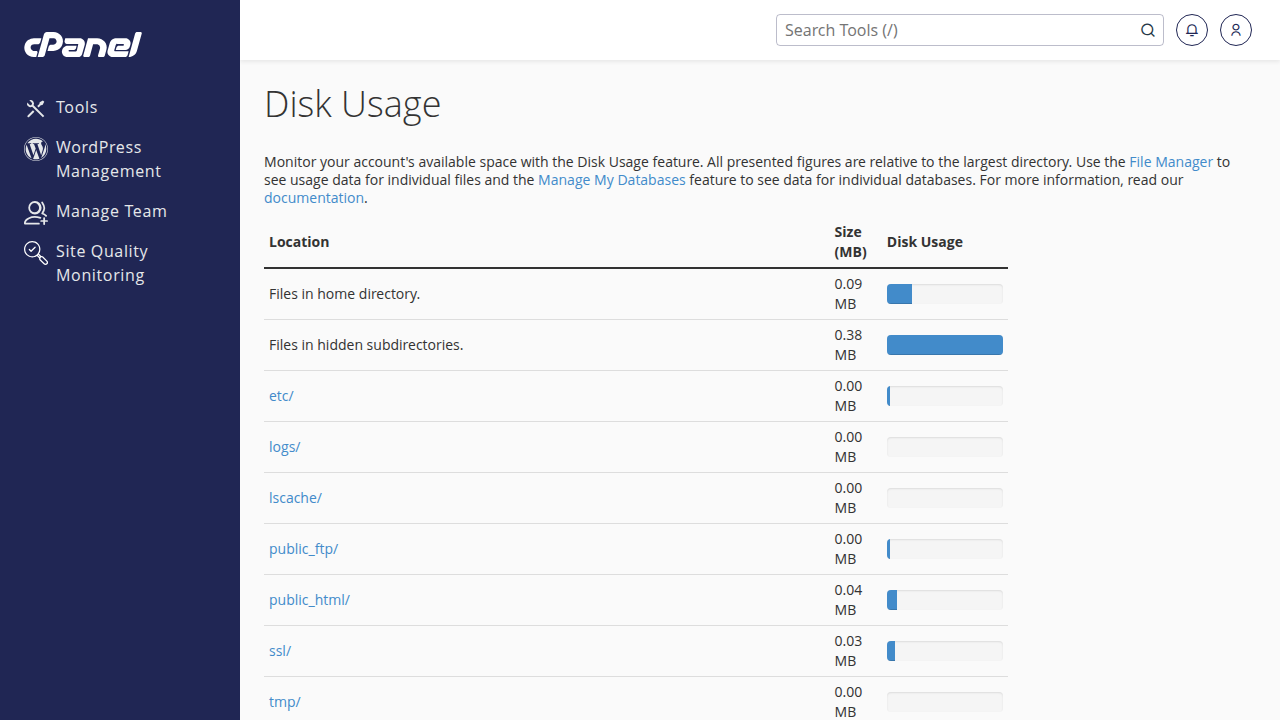Click the Tools wrench icon
The height and width of the screenshot is (720, 1280).
coord(36,108)
